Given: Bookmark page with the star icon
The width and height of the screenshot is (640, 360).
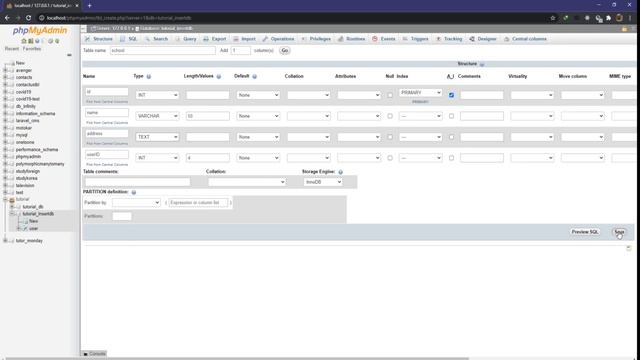Looking at the screenshot, I should 553,18.
